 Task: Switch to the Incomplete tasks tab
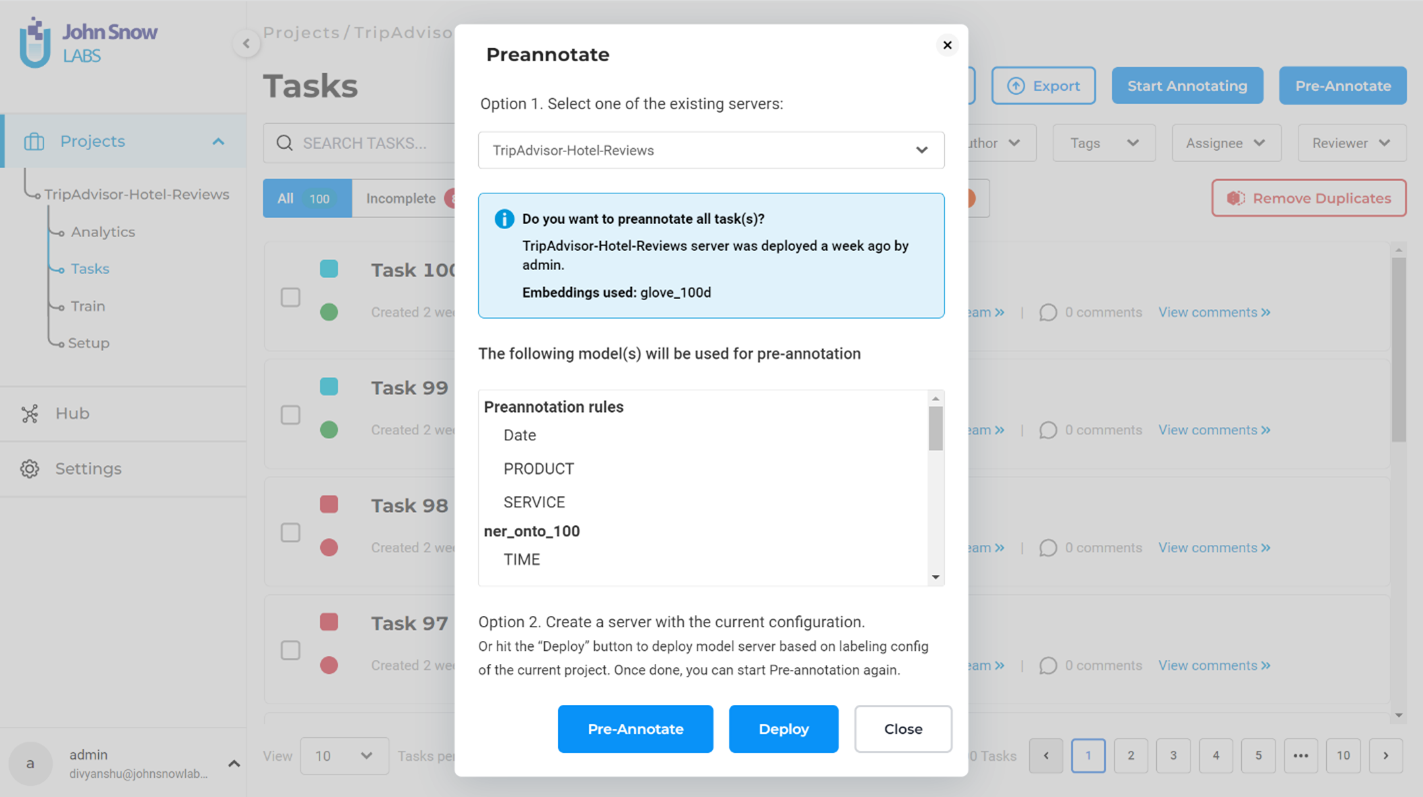click(x=403, y=198)
